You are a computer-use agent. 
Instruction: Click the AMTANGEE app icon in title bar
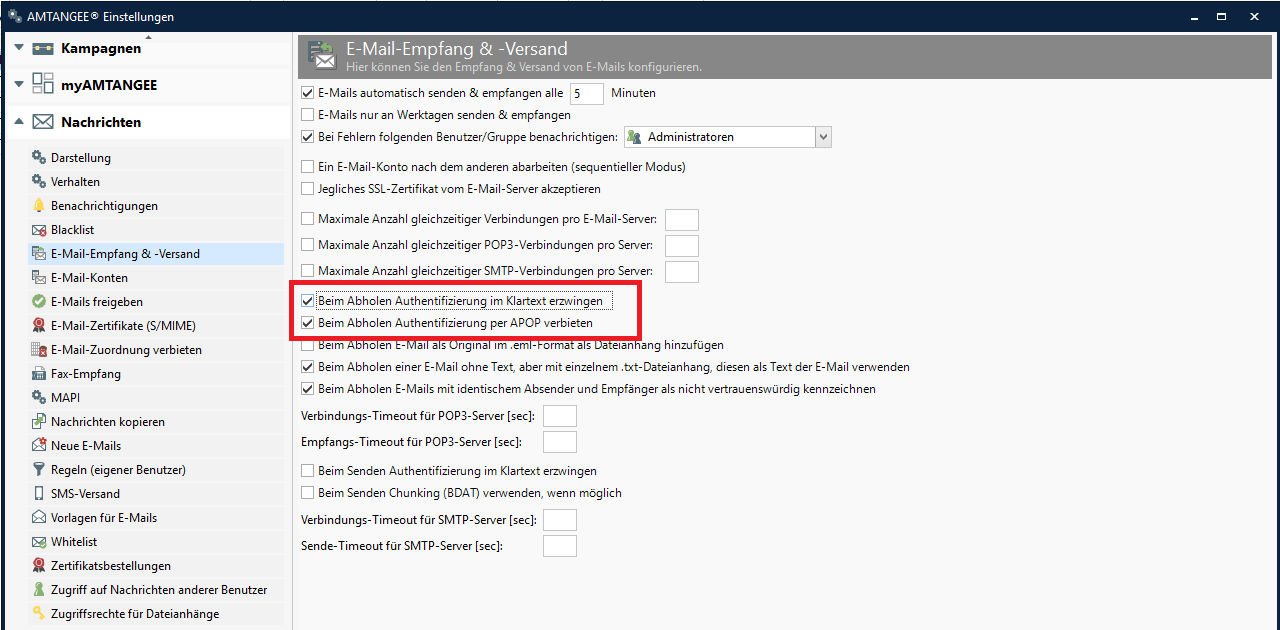coord(15,16)
